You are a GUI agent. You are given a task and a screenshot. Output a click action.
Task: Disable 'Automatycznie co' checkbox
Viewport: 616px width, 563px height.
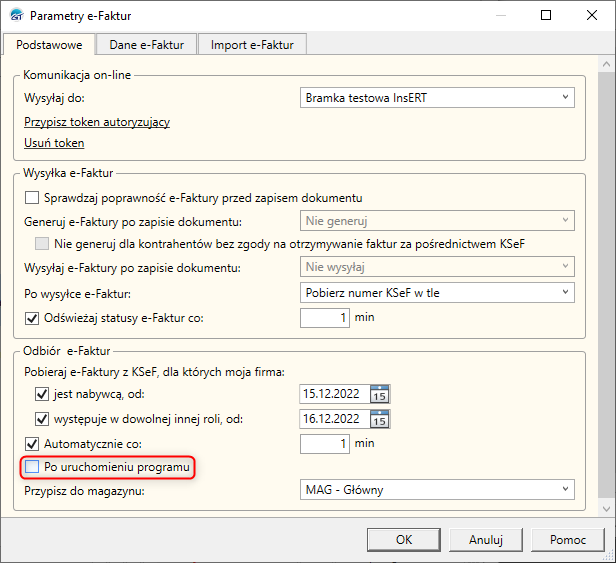coord(31,442)
